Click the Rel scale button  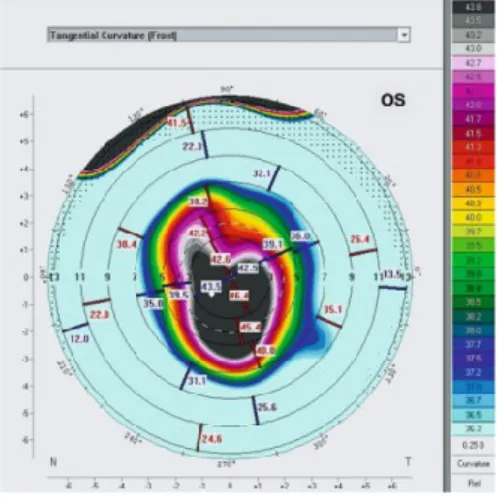tap(473, 483)
